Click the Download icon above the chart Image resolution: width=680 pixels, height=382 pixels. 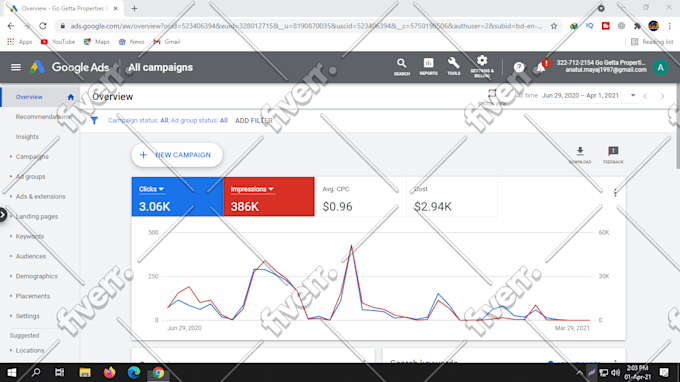point(580,155)
